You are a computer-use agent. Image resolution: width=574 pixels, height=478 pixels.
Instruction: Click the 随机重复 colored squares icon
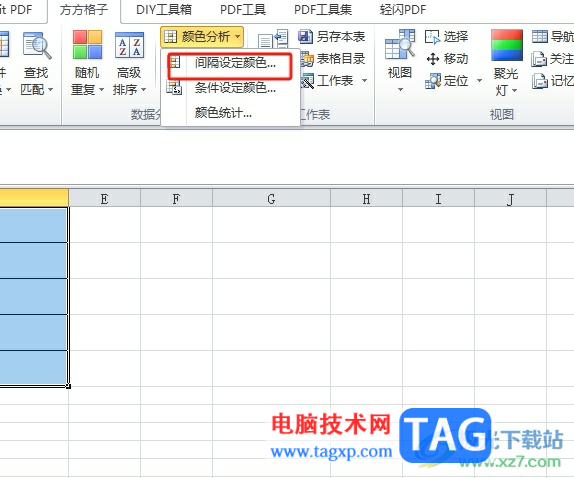coord(87,45)
